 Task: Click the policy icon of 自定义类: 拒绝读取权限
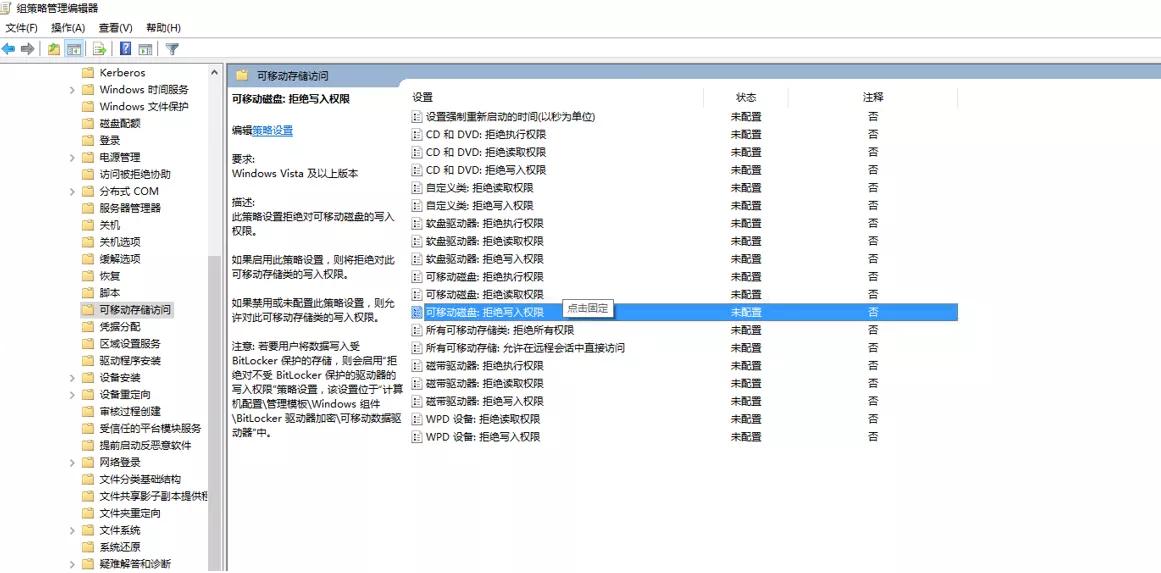[417, 188]
